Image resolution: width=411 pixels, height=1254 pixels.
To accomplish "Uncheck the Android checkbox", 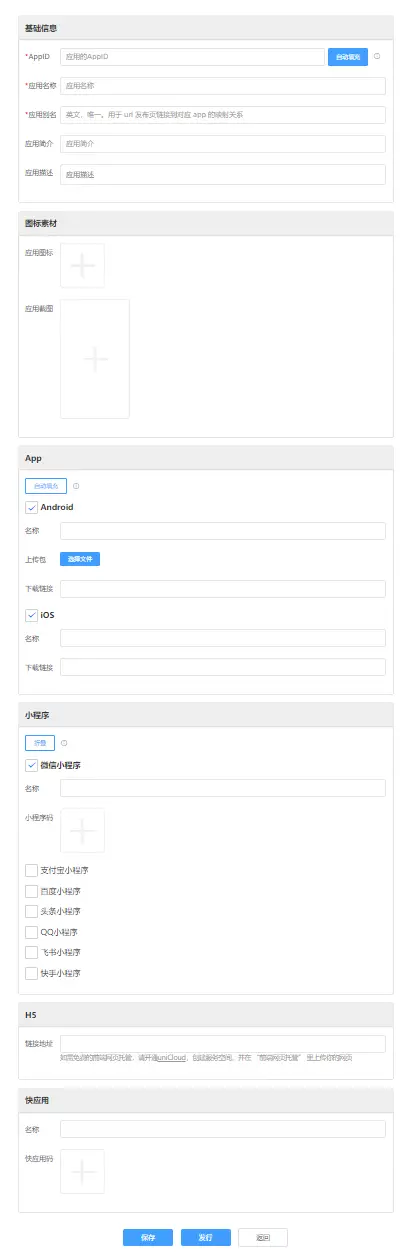I will 31,507.
